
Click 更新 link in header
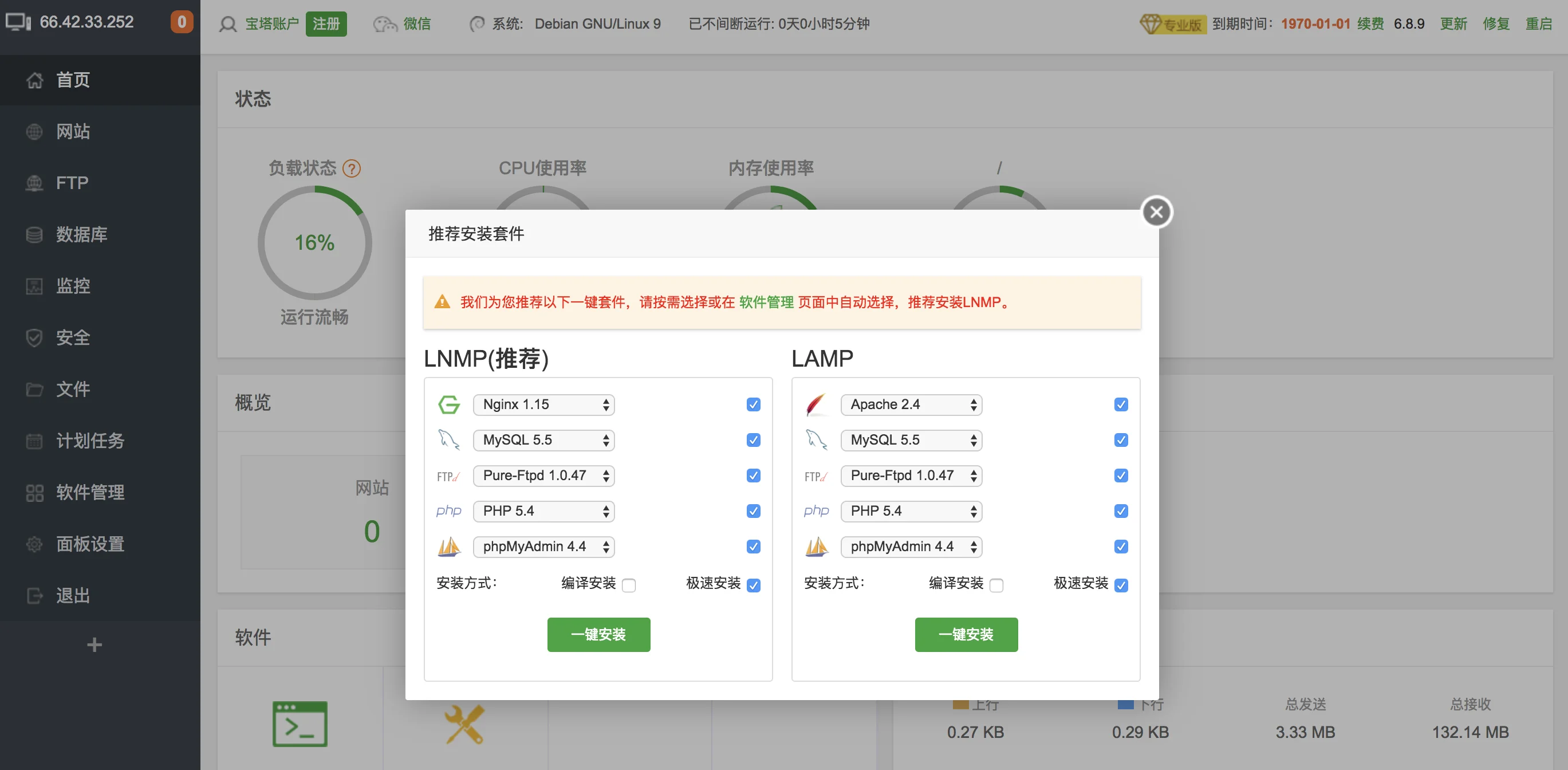(x=1453, y=23)
